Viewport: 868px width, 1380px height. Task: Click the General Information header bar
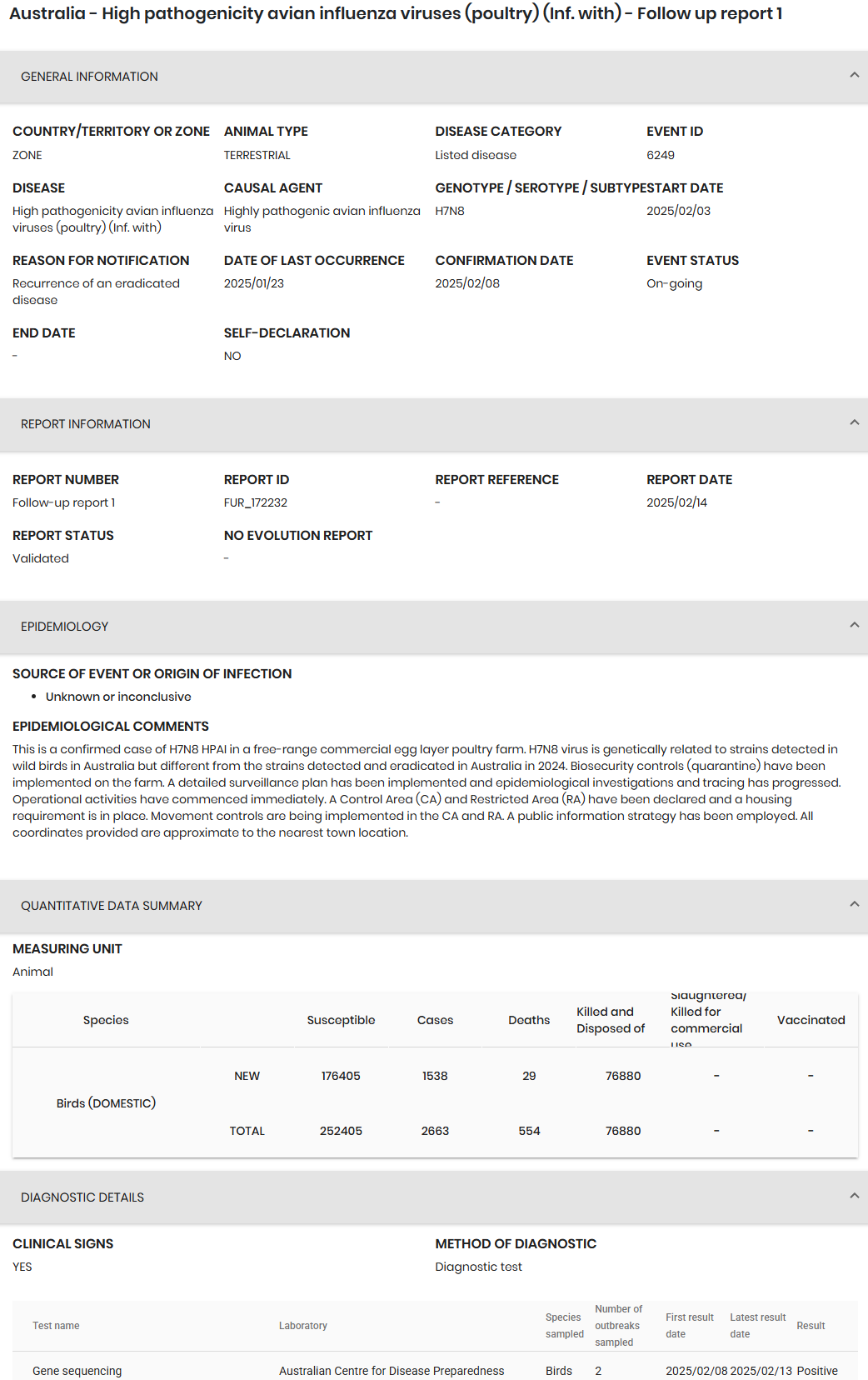[434, 77]
